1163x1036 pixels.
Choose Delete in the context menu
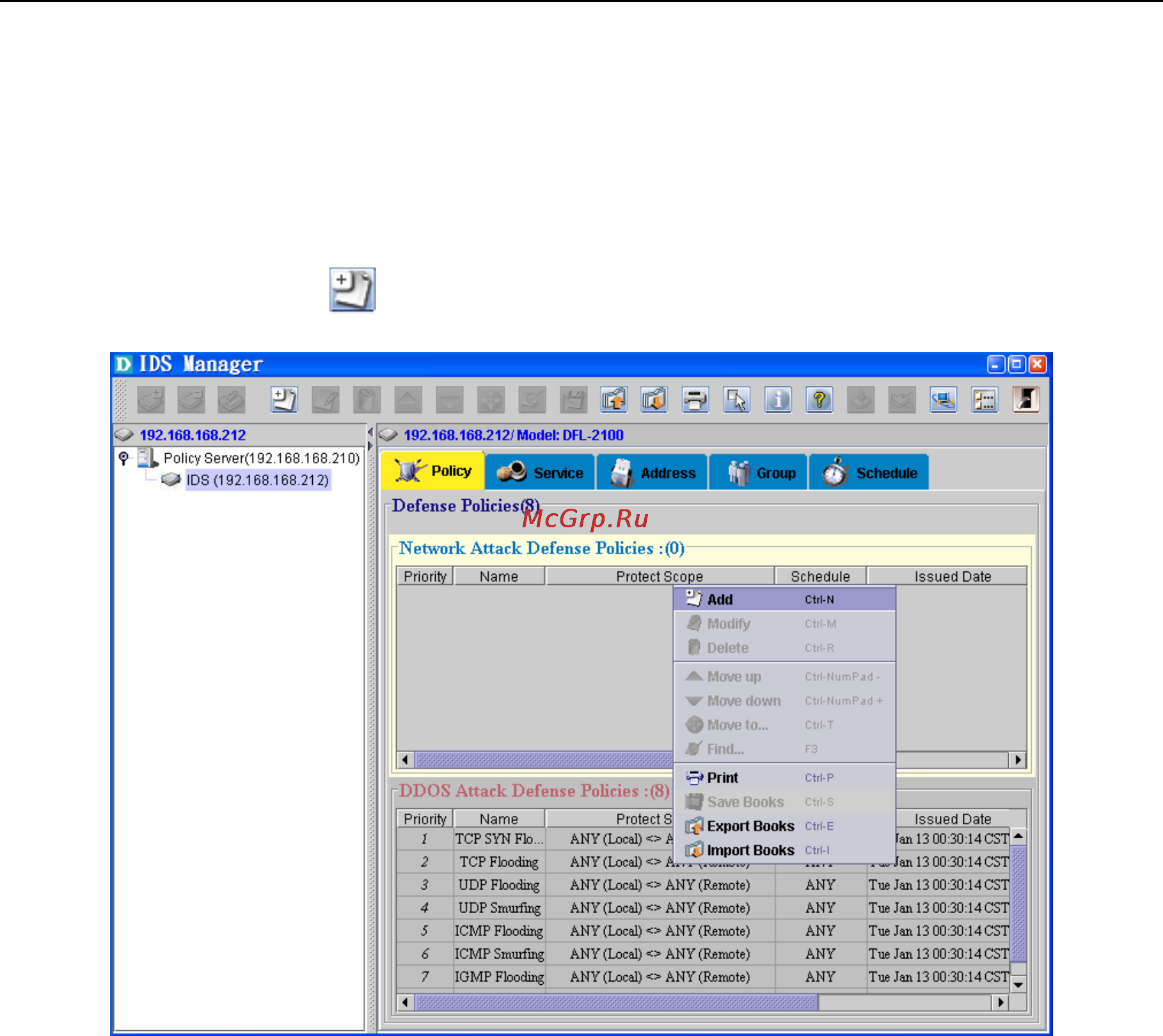(x=784, y=648)
